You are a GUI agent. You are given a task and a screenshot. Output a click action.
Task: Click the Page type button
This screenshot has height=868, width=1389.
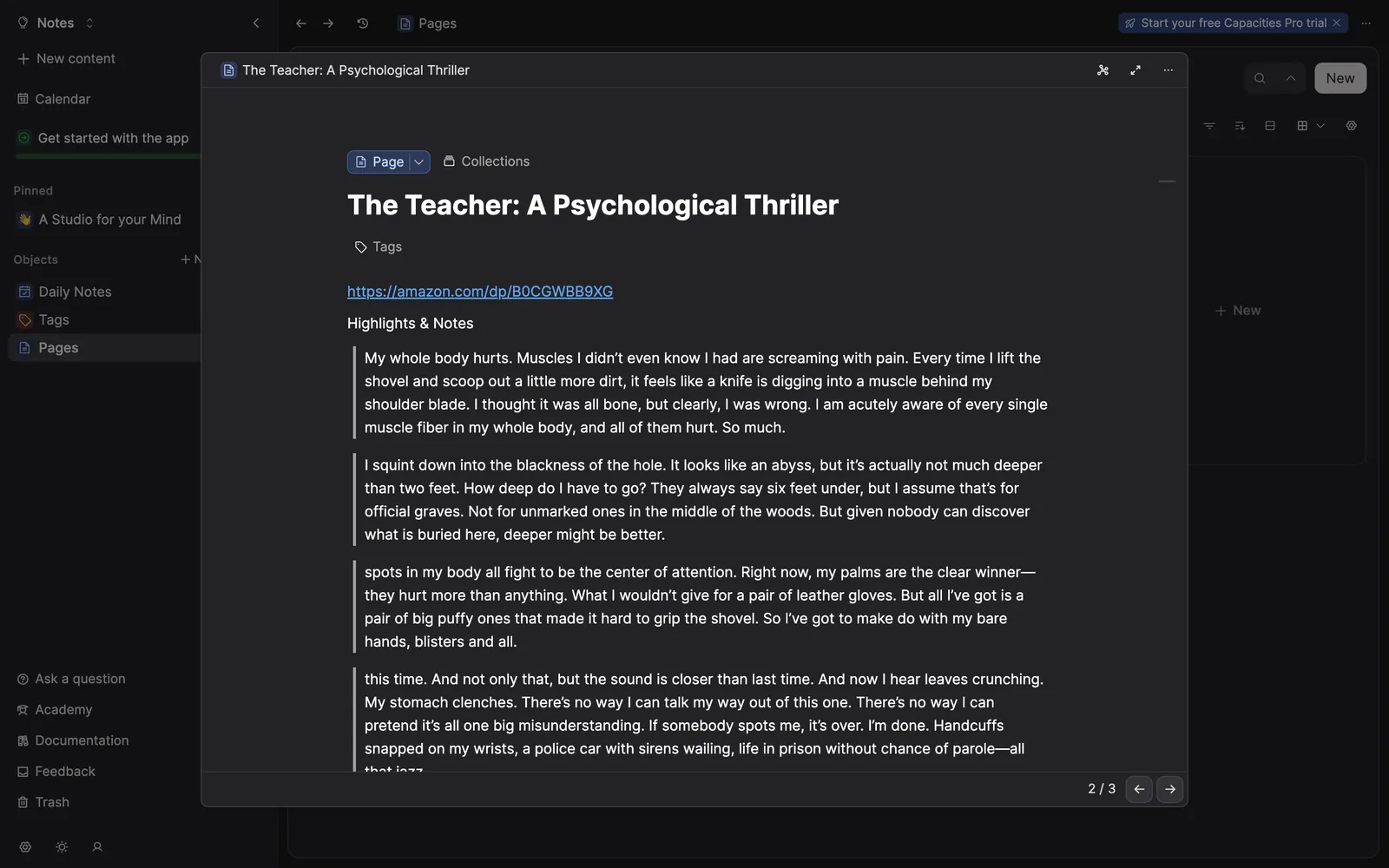(x=379, y=161)
